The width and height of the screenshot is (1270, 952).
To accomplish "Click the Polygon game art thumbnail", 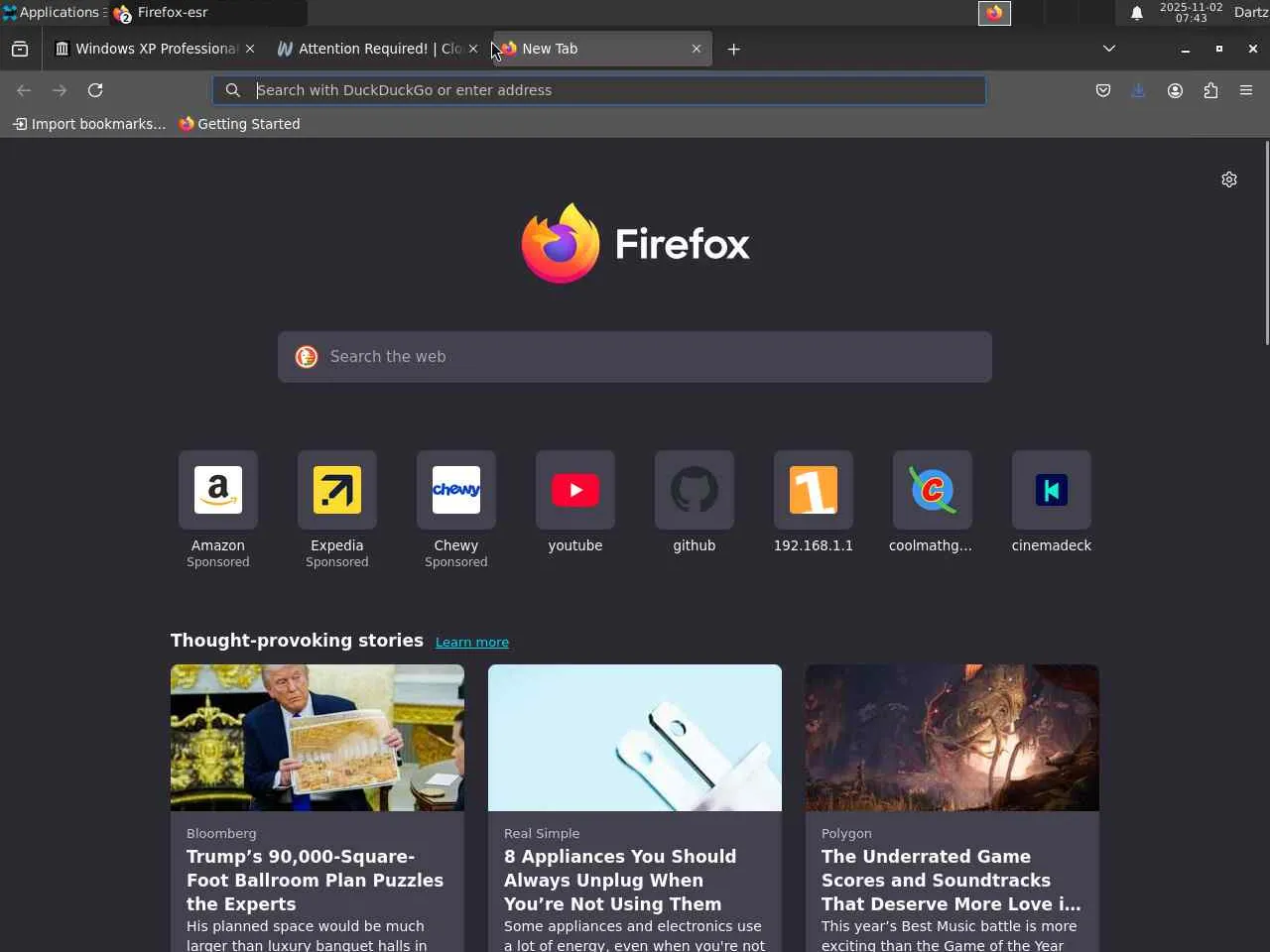I will click(952, 738).
